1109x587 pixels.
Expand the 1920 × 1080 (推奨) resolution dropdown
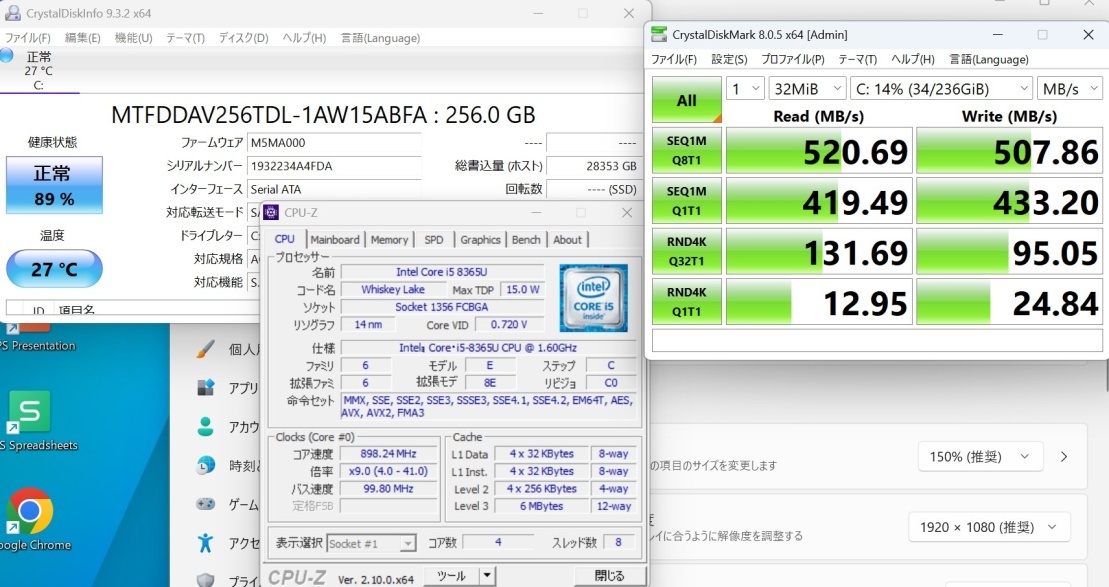click(x=989, y=527)
